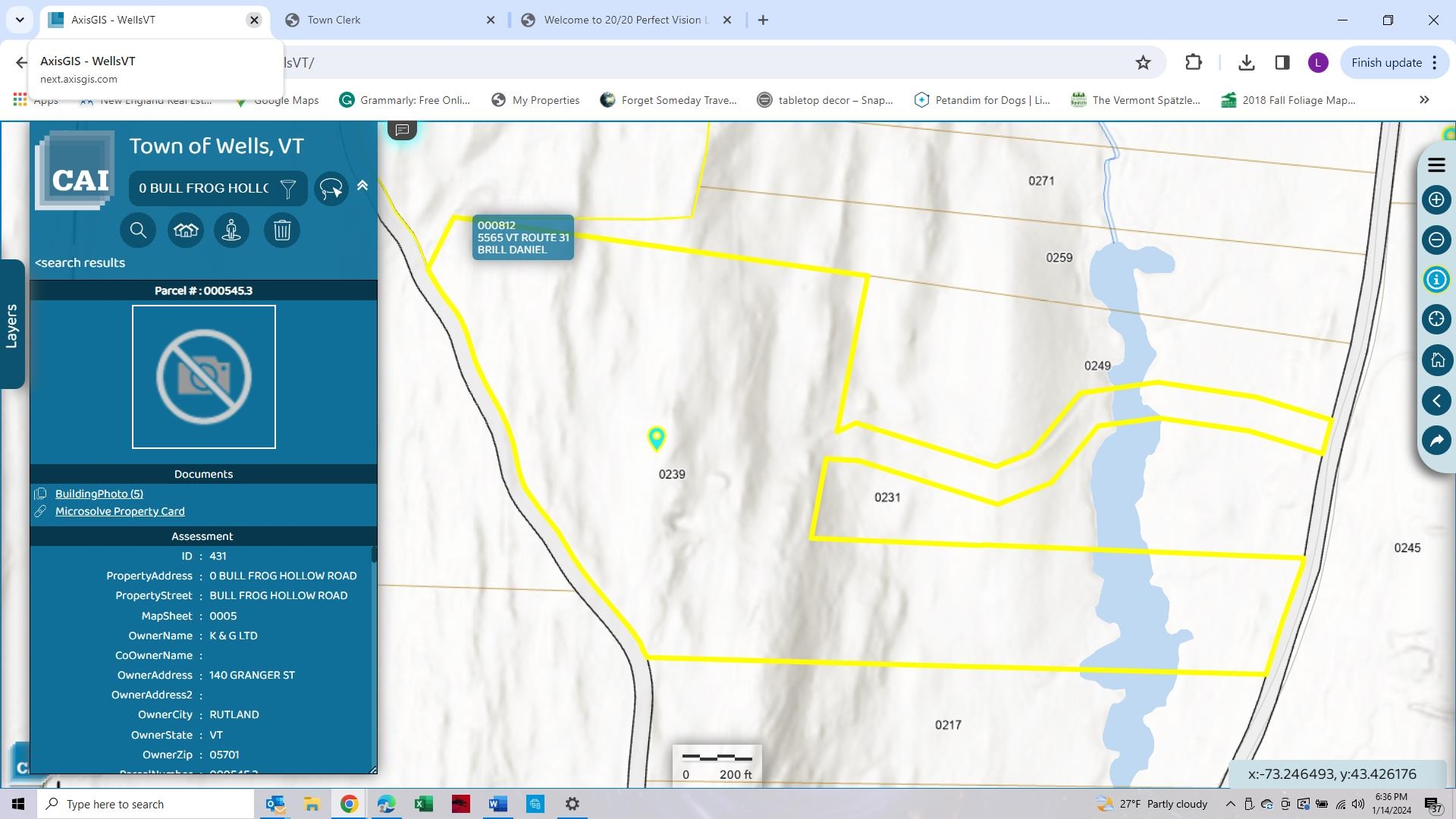
Task: Select the street view person icon
Action: click(x=231, y=230)
